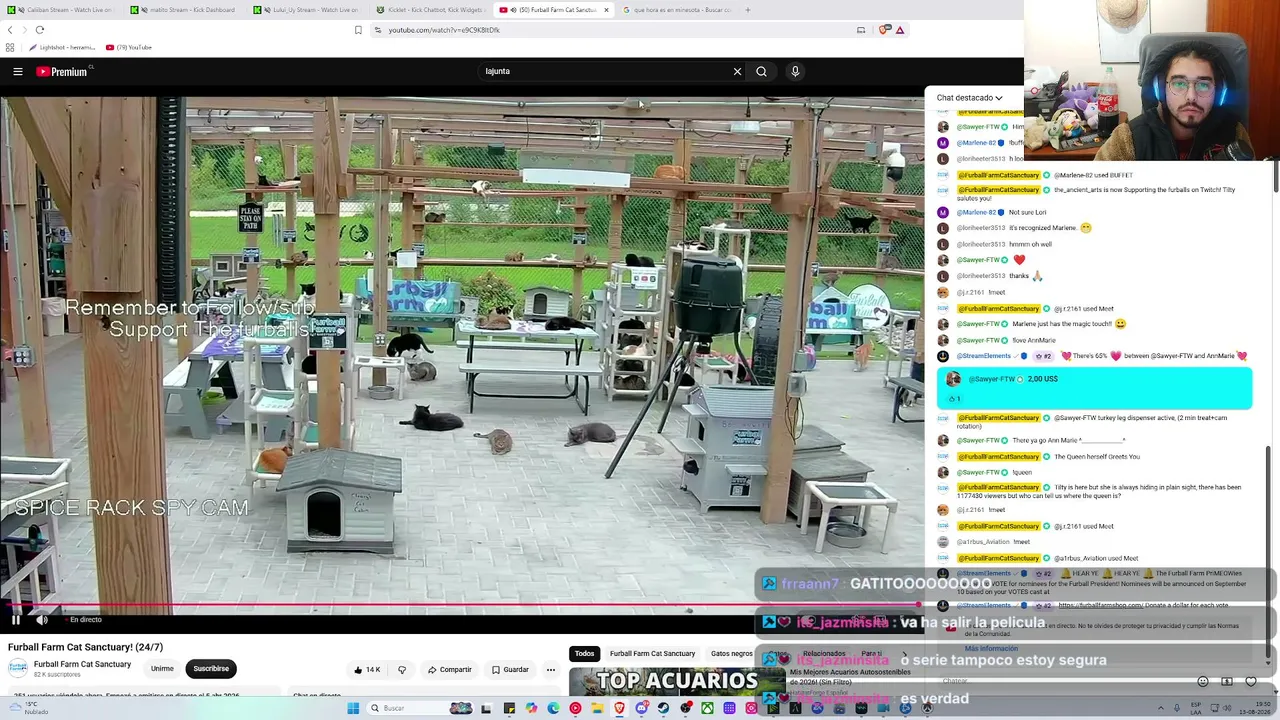
Task: Submit search with magnifying glass icon
Action: (x=761, y=71)
